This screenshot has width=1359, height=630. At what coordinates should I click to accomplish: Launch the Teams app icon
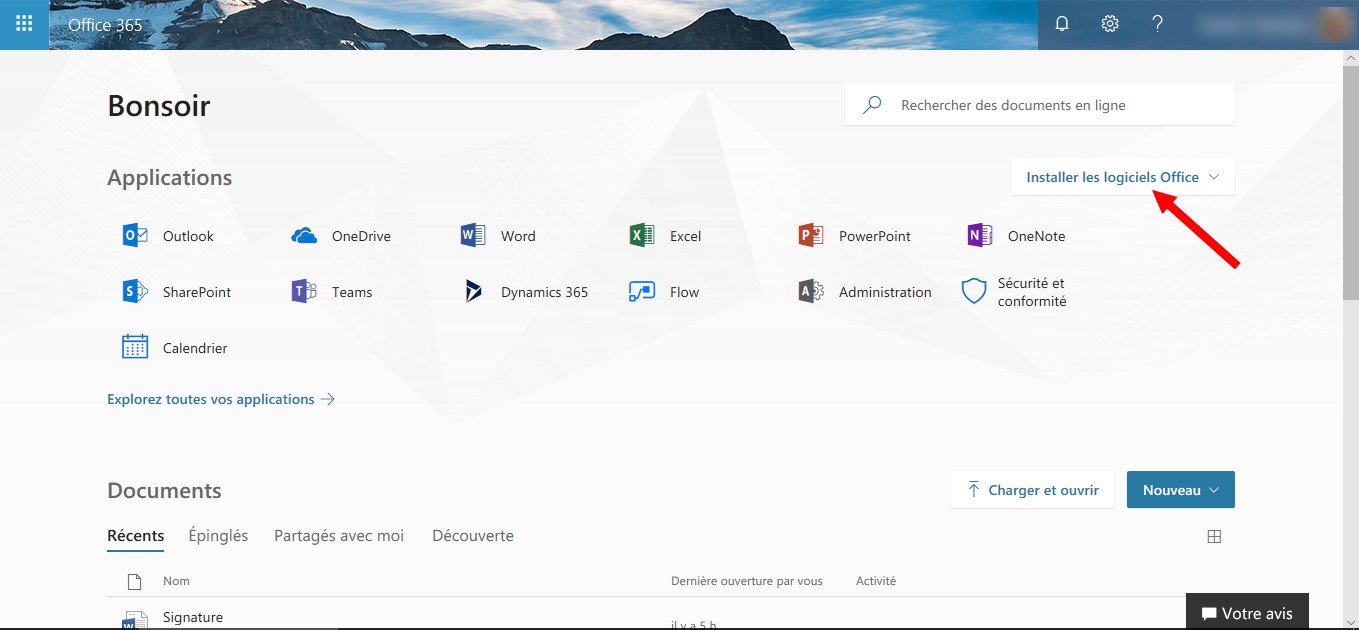point(304,292)
